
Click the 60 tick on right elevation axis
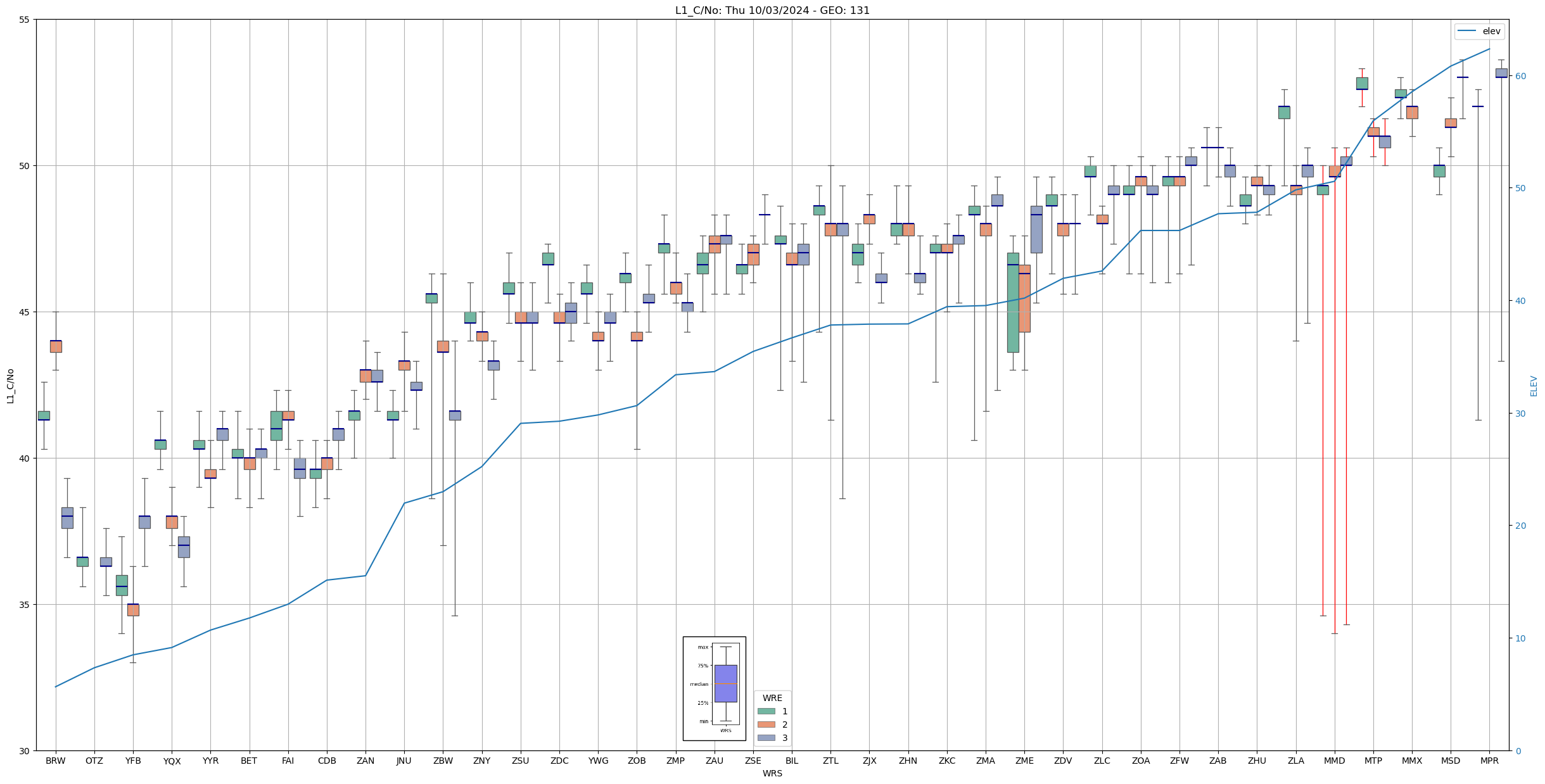coord(1520,76)
